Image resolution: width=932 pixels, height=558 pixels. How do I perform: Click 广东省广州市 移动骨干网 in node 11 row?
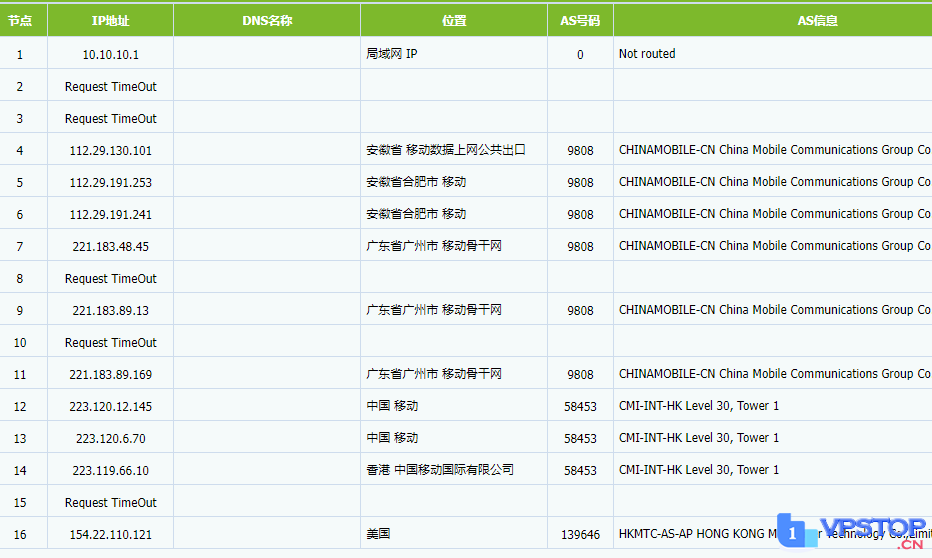(x=434, y=375)
